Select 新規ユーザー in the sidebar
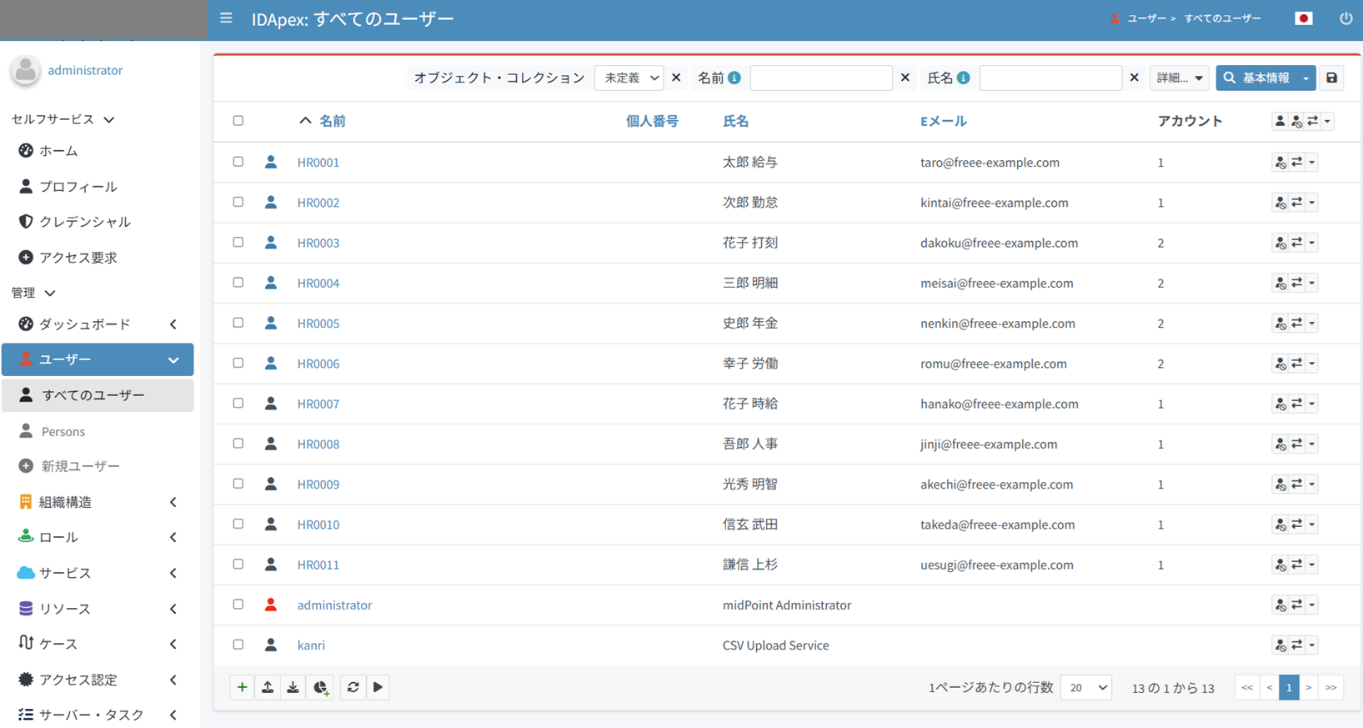 80,466
